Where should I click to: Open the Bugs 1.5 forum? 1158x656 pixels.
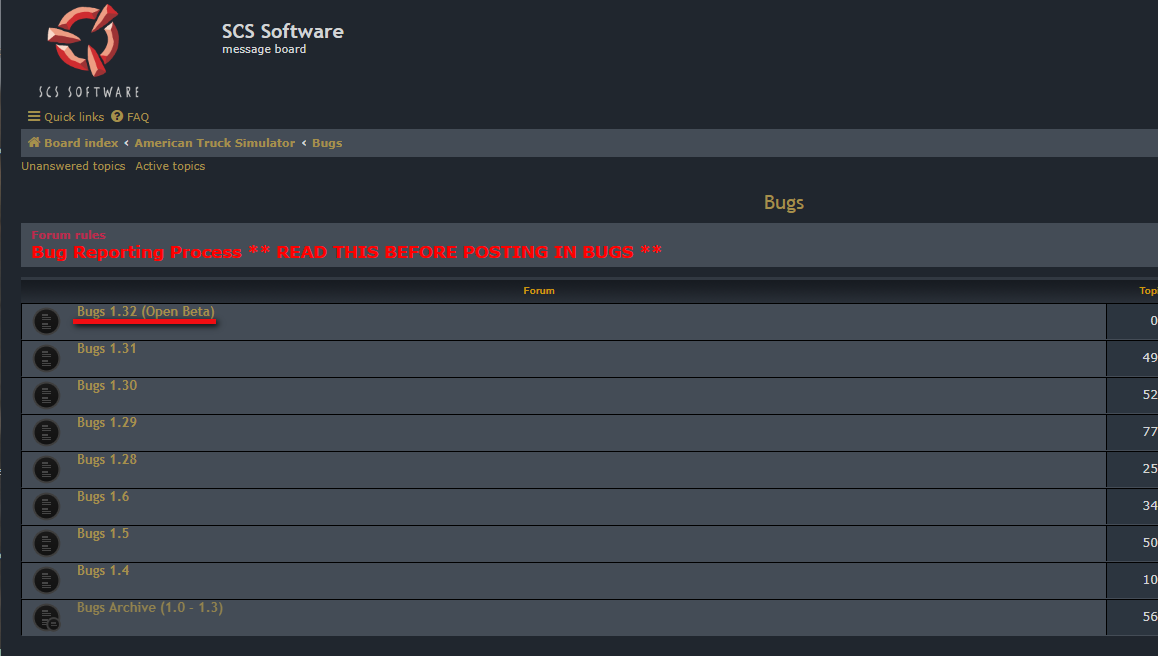[x=103, y=533]
